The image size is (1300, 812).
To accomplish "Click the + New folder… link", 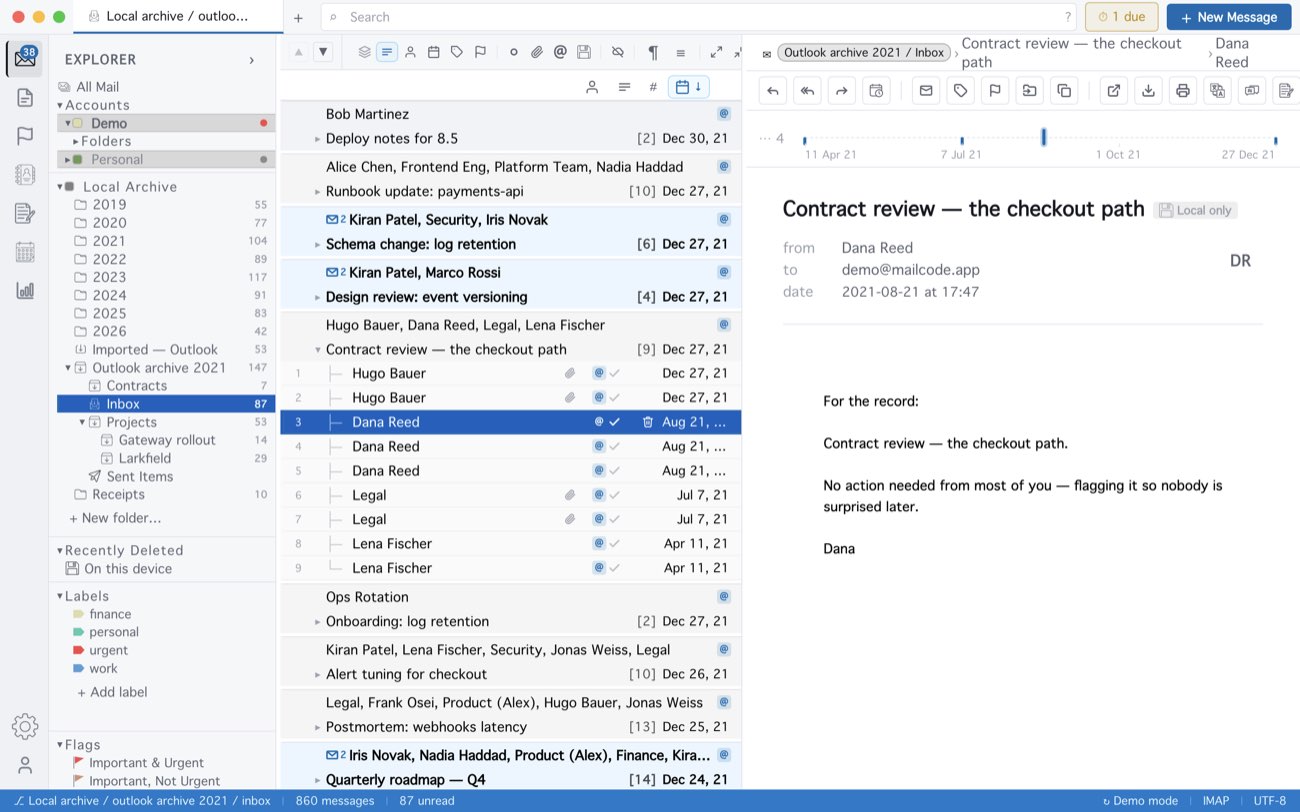I will click(115, 518).
